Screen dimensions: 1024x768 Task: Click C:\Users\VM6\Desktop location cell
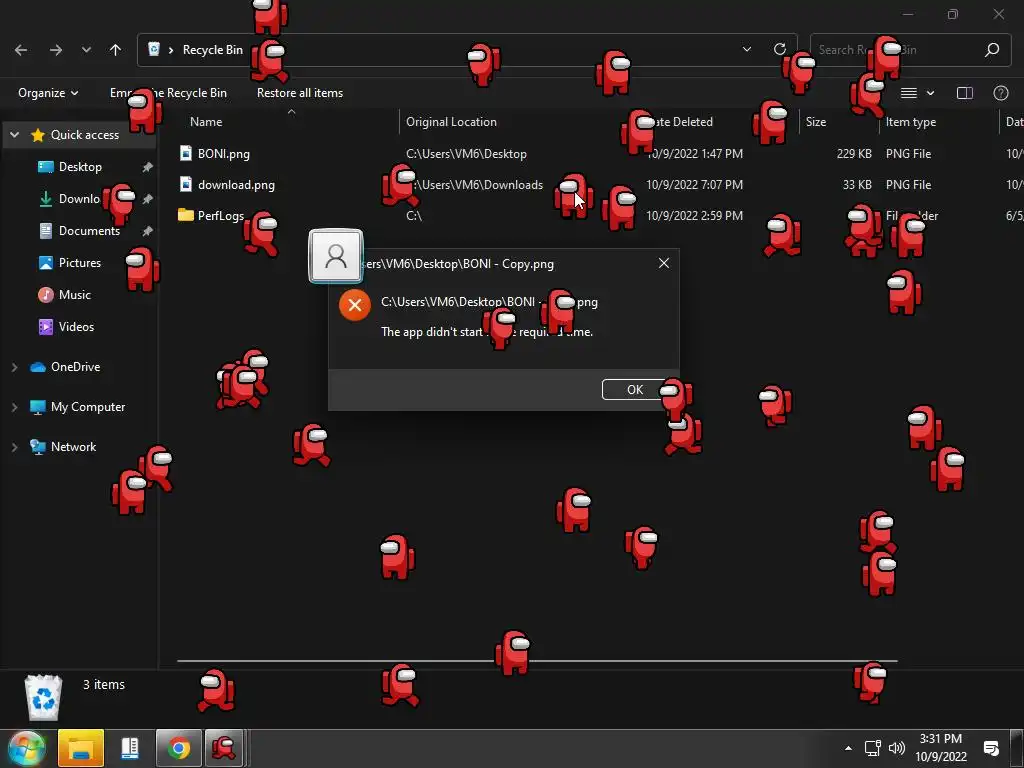pos(466,154)
